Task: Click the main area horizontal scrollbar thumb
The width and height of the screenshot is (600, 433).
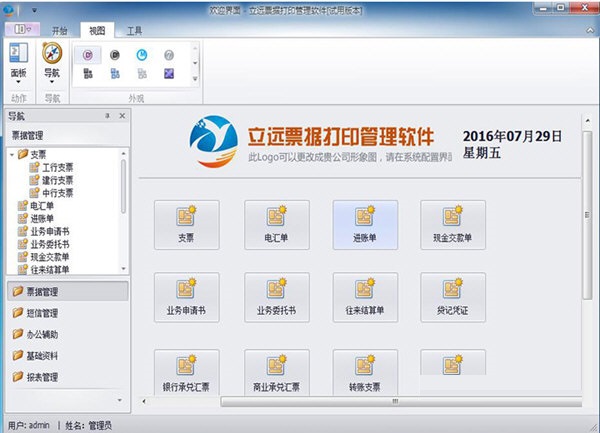Action: pos(401,401)
